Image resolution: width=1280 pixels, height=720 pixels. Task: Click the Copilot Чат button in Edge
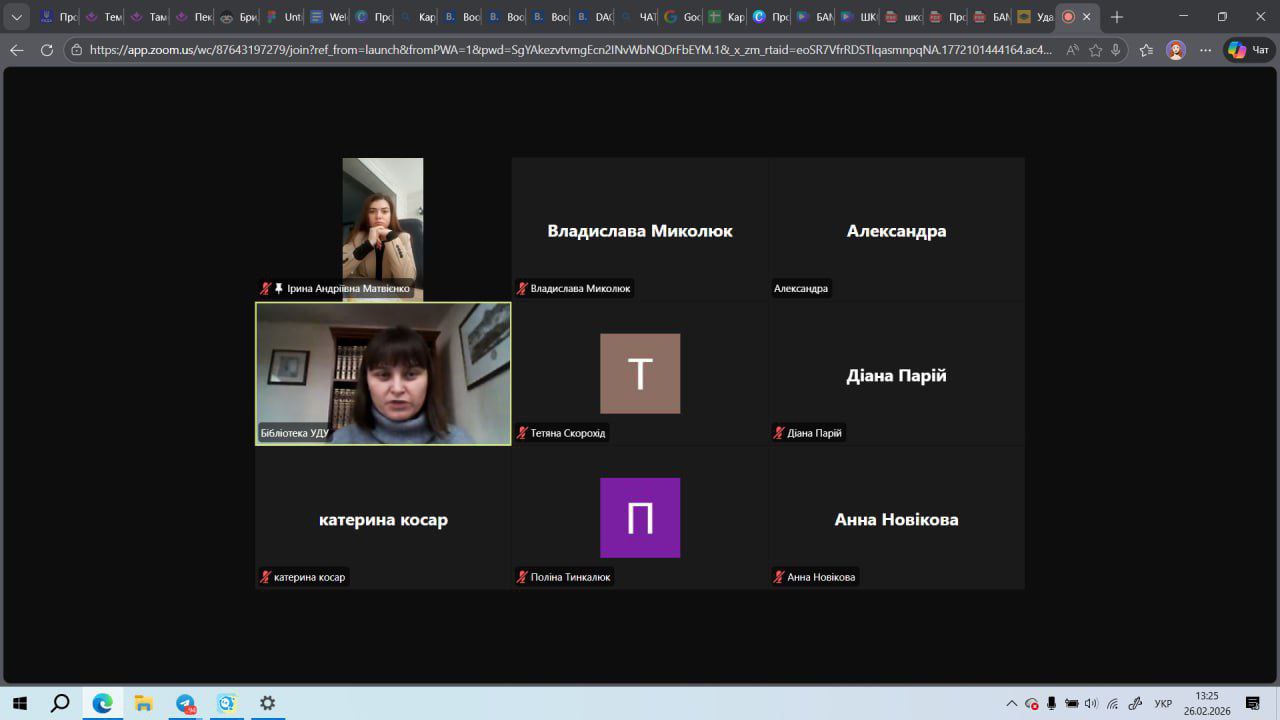(1250, 50)
